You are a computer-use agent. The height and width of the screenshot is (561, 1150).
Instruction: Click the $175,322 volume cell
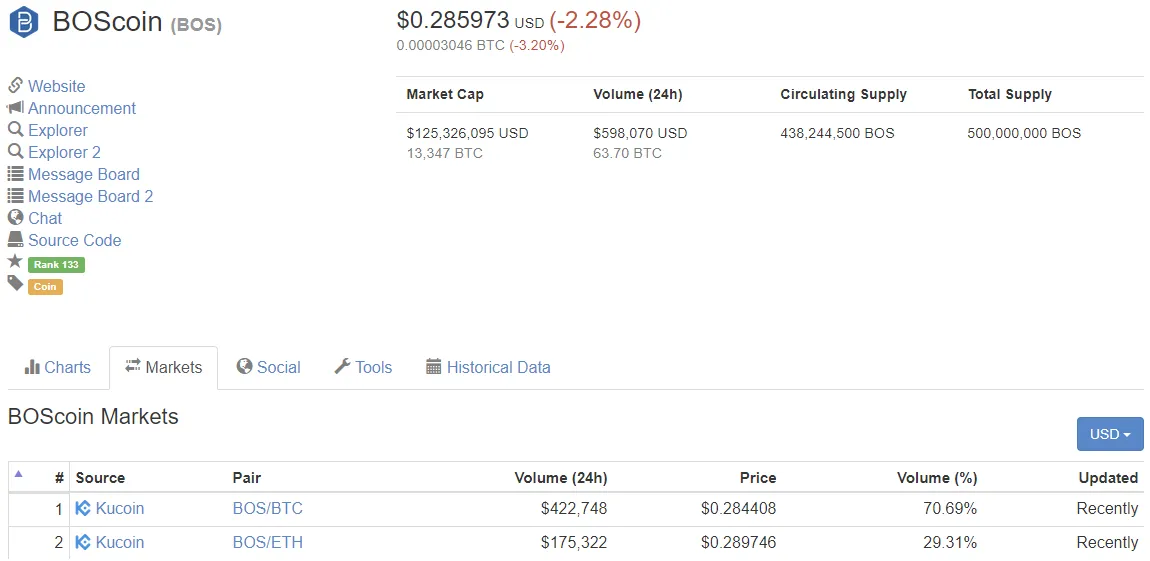(x=574, y=543)
